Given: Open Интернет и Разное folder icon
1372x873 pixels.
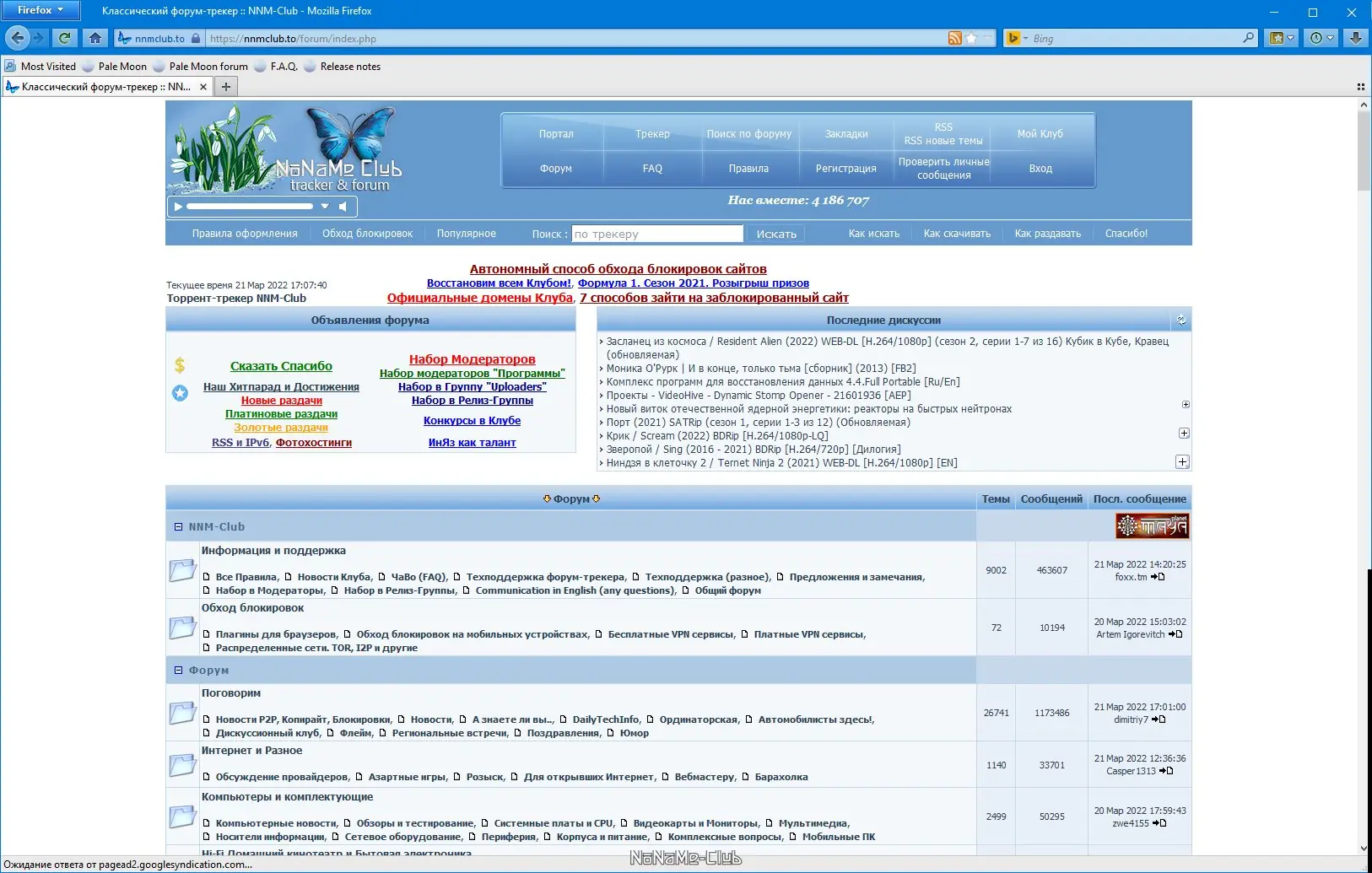Looking at the screenshot, I should [x=182, y=765].
